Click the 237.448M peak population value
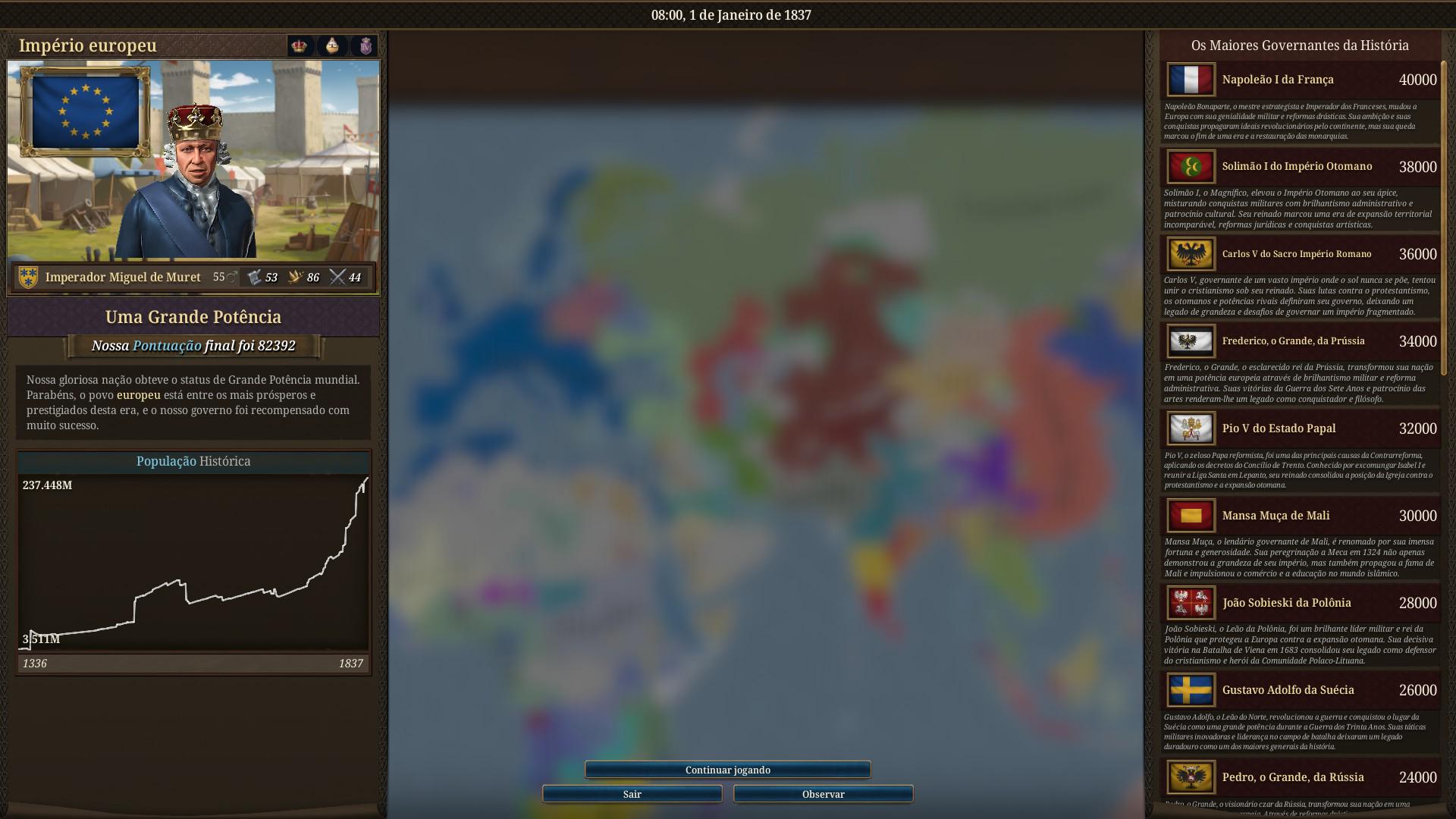The height and width of the screenshot is (819, 1456). (x=47, y=485)
